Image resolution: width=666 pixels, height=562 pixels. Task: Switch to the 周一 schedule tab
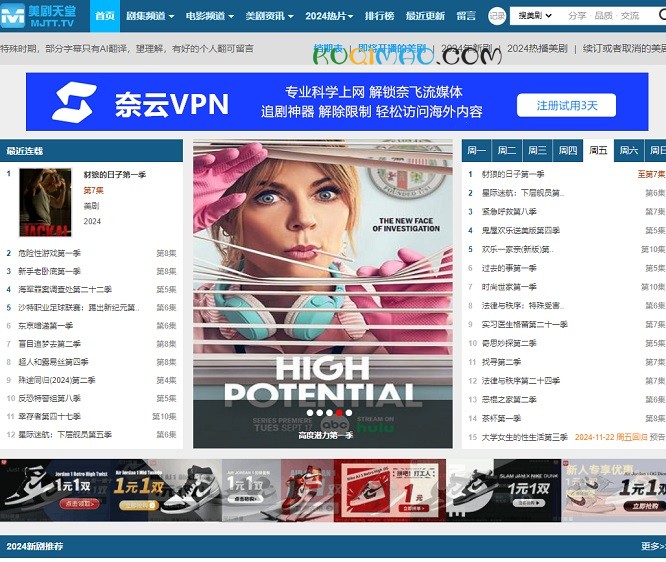pos(476,150)
